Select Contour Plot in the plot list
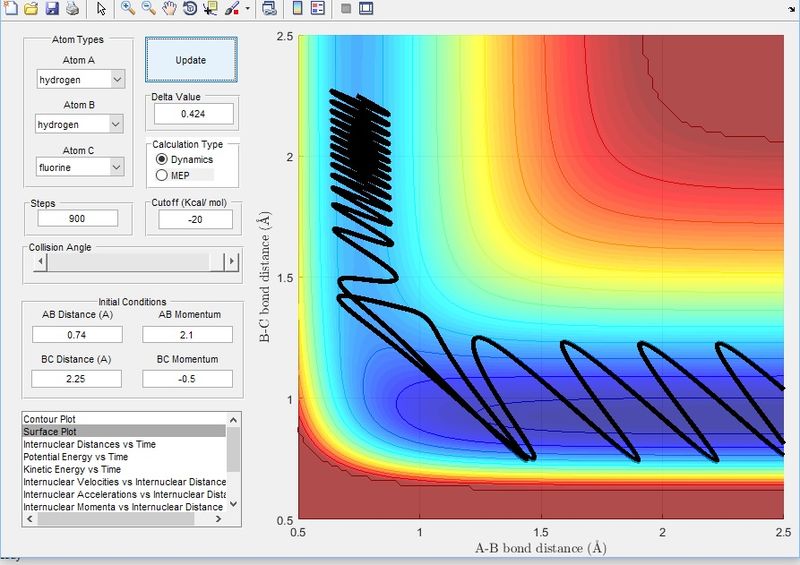Image resolution: width=800 pixels, height=565 pixels. pyautogui.click(x=124, y=419)
